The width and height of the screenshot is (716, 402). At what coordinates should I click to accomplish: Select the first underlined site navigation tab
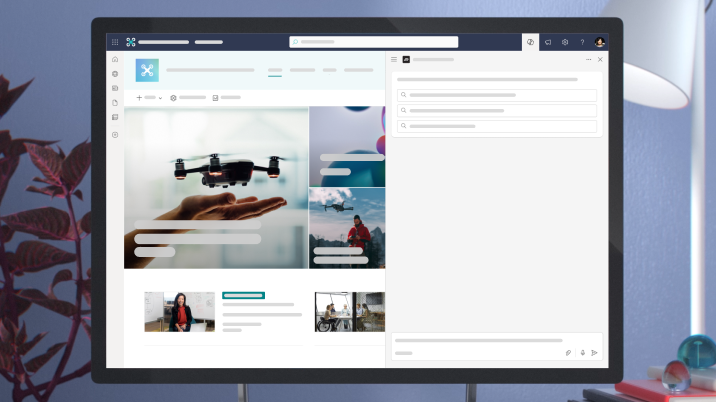(275, 71)
